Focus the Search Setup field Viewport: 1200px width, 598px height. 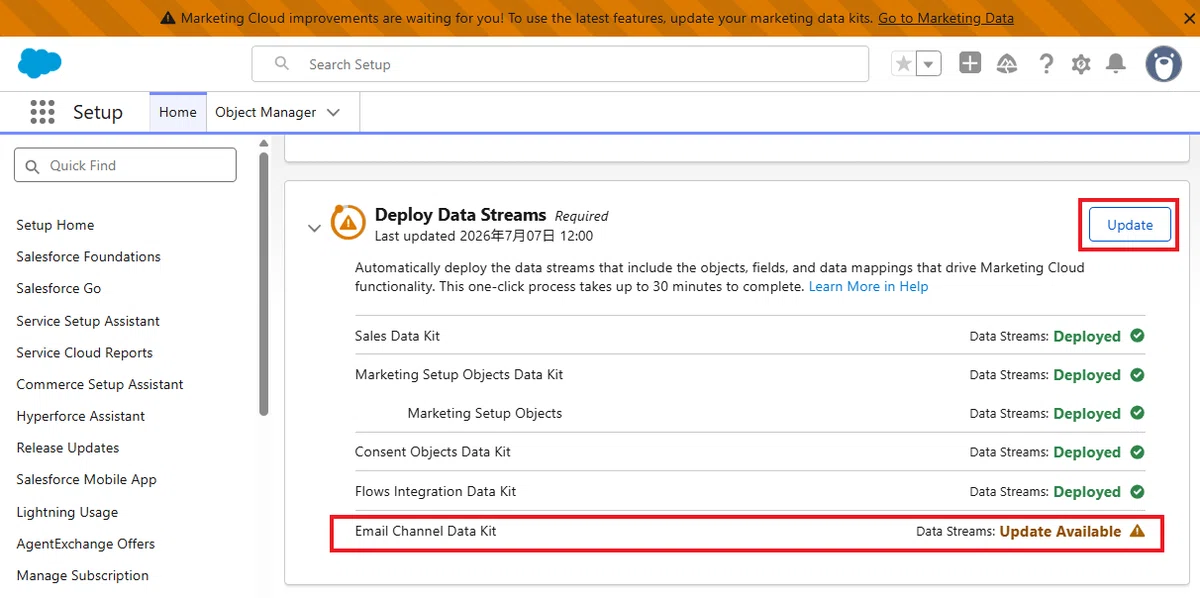point(560,64)
